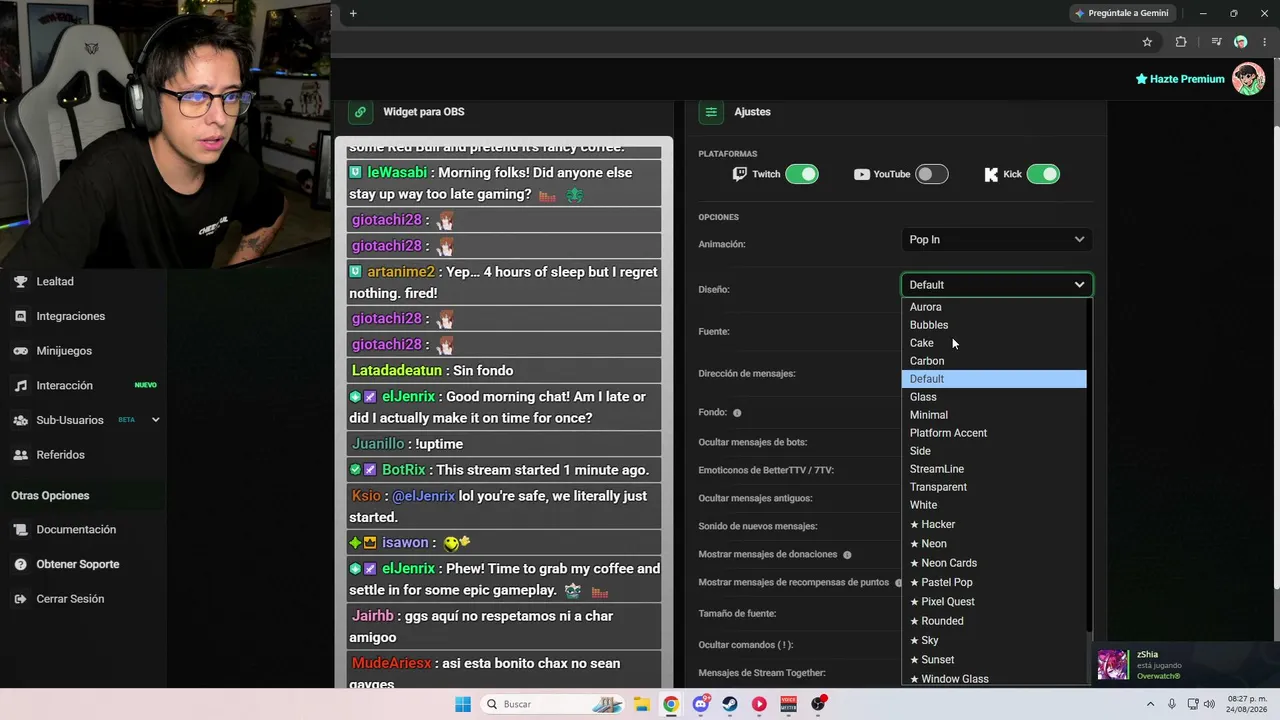Select the premium Pastel Pop design option

[994, 583]
